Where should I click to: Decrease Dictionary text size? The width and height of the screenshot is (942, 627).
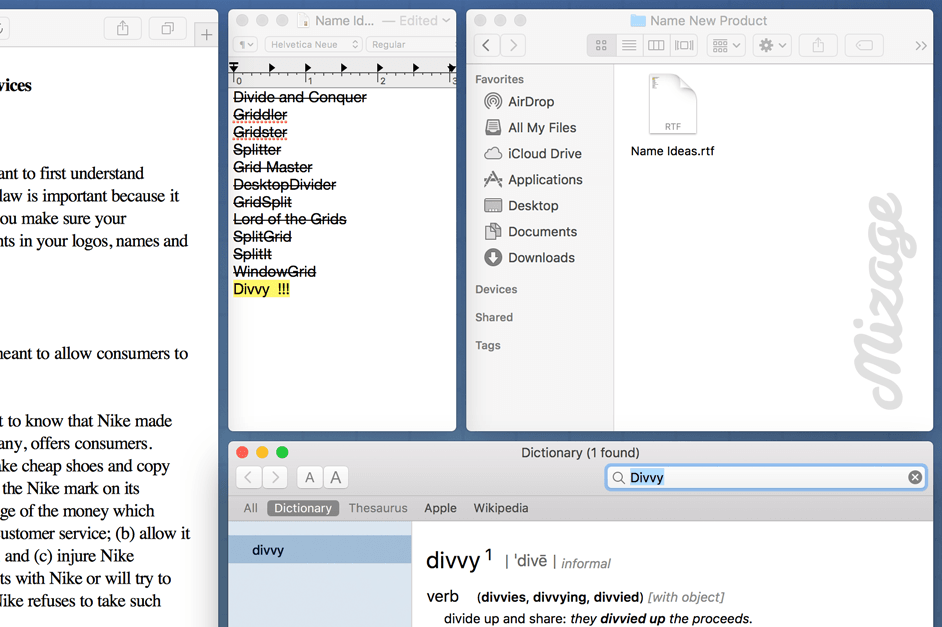pyautogui.click(x=309, y=477)
